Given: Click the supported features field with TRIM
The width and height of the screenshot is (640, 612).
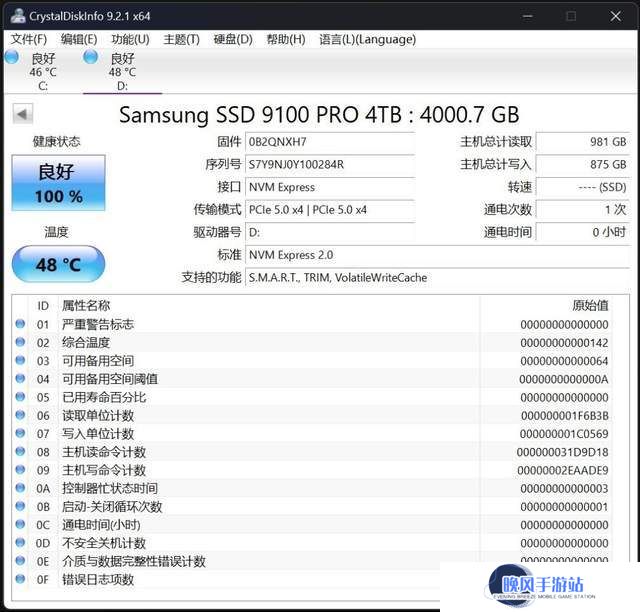Looking at the screenshot, I should coord(438,278).
